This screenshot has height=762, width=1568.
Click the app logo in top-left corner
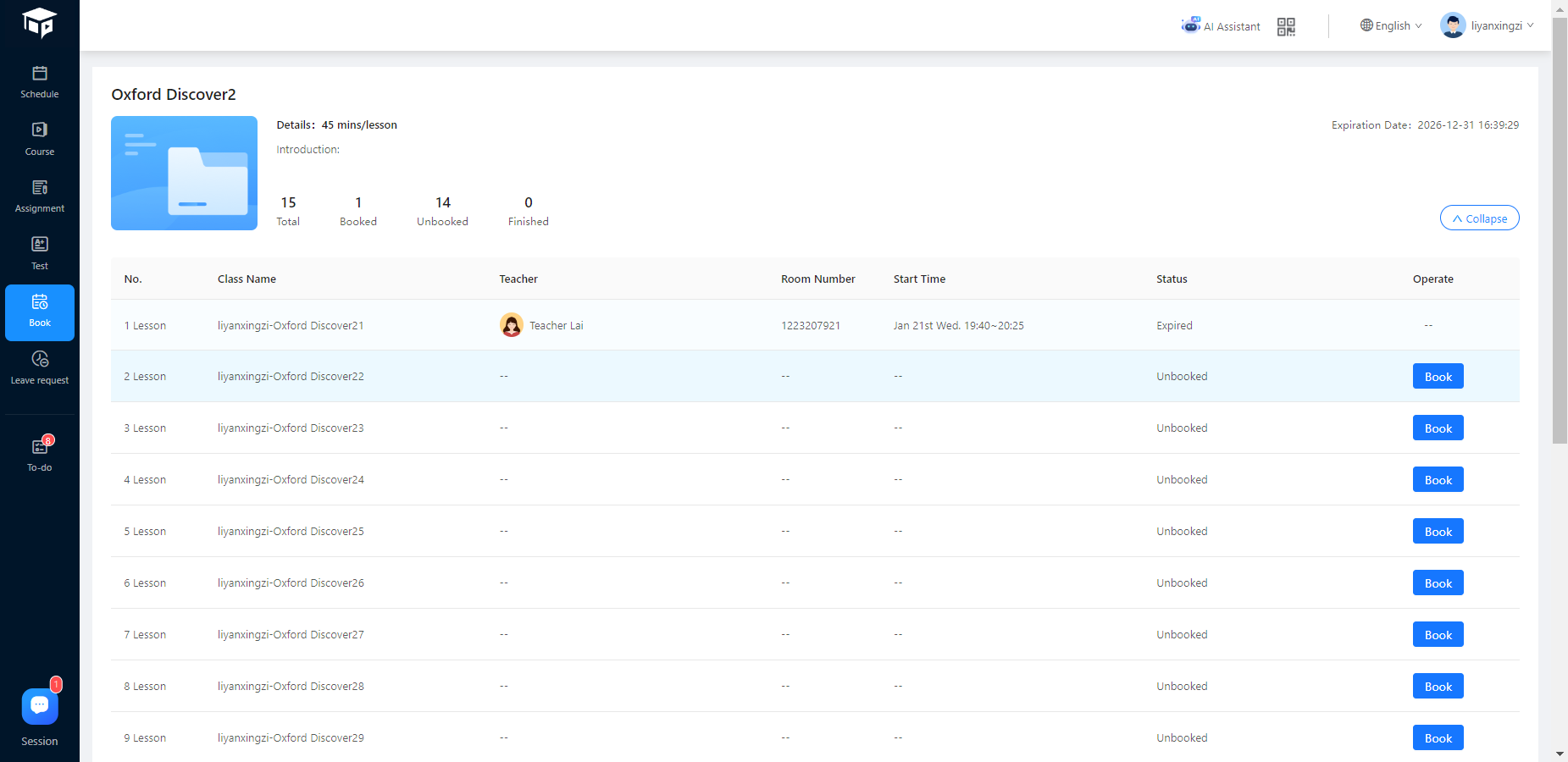click(x=40, y=23)
